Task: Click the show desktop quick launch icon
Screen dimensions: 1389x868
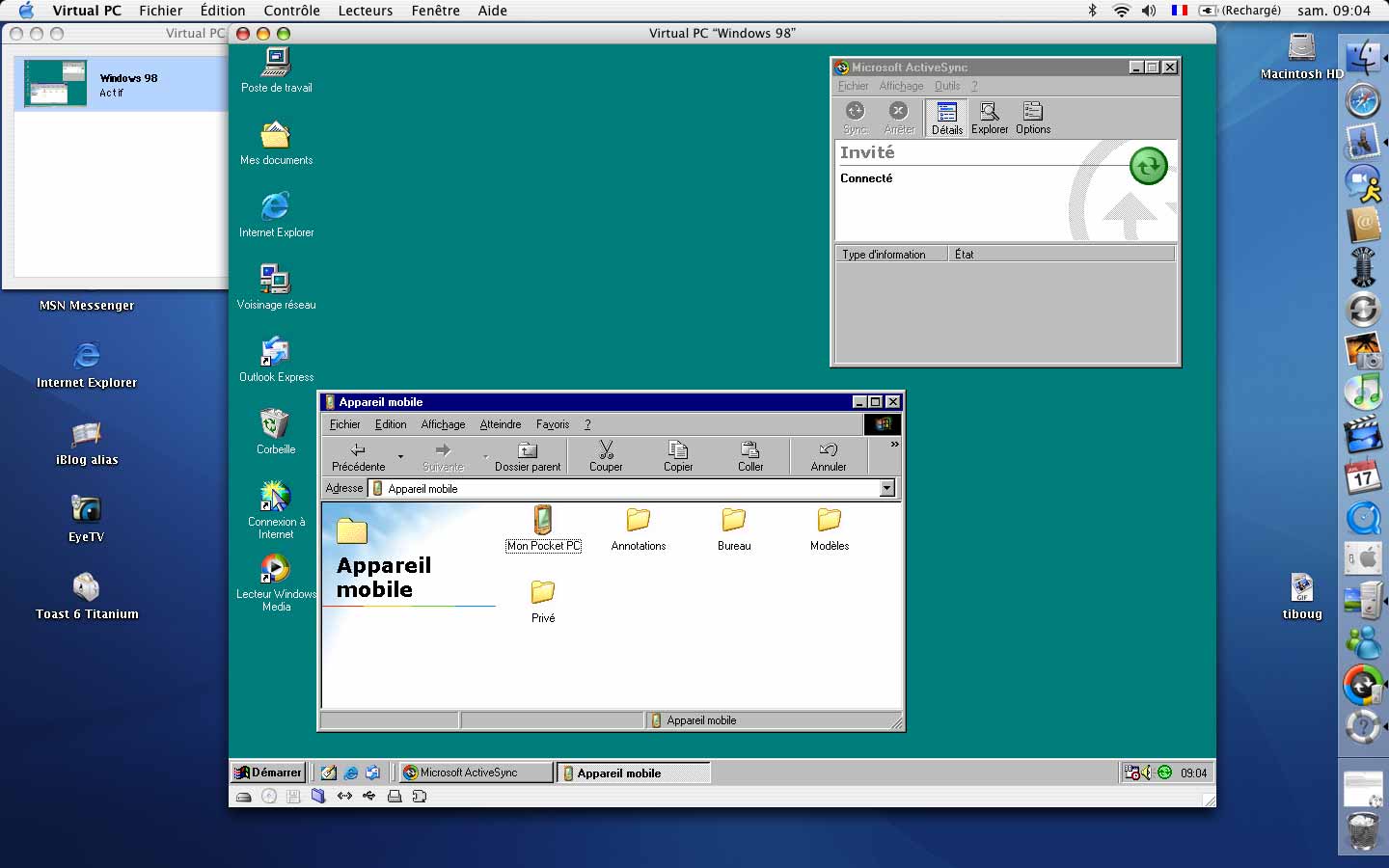Action: click(329, 773)
